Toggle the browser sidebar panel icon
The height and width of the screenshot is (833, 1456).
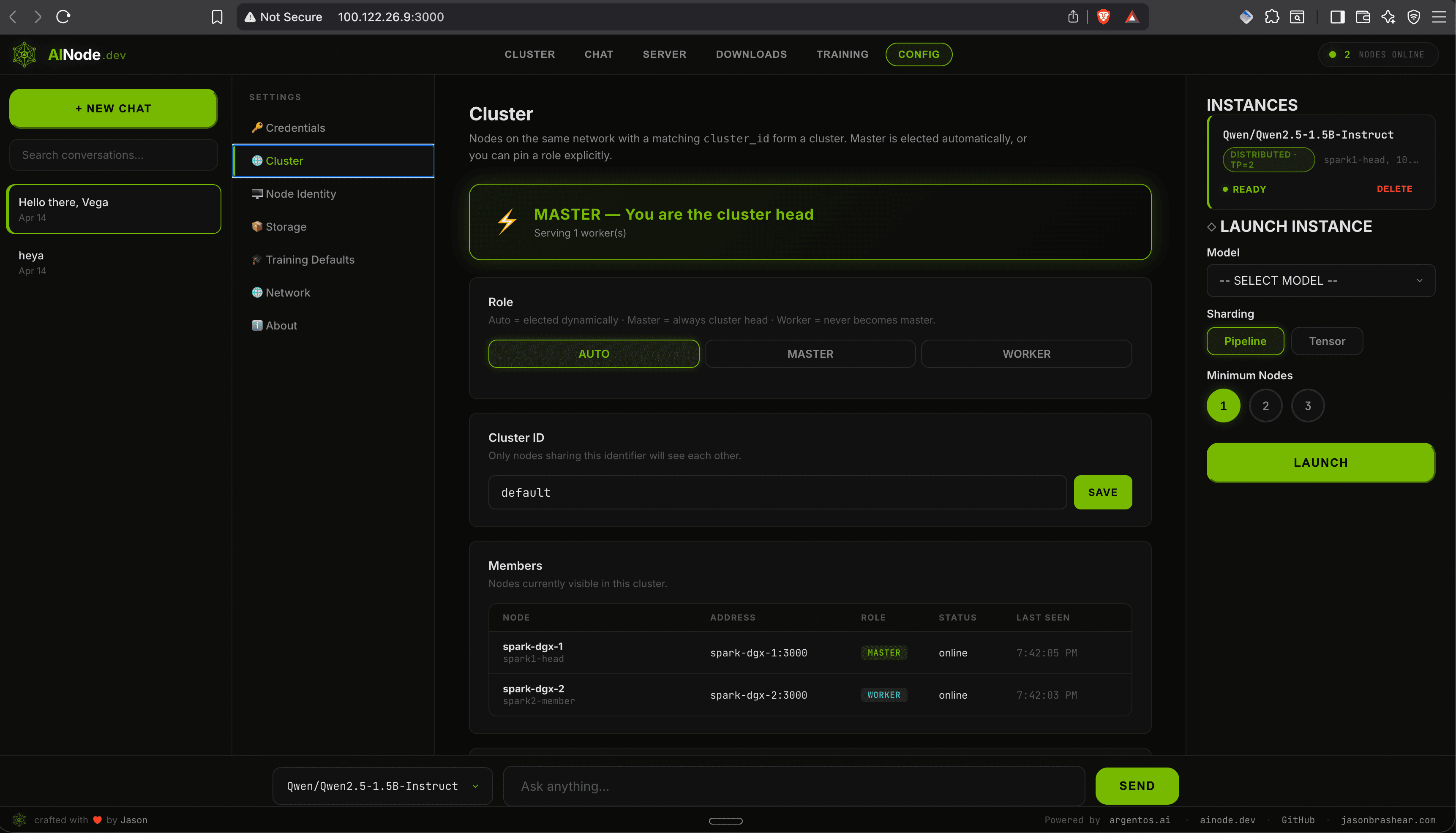(x=1337, y=16)
